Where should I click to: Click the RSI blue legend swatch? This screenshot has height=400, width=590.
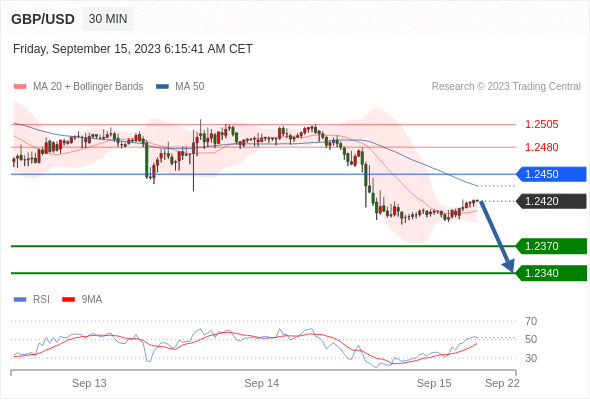click(x=20, y=300)
